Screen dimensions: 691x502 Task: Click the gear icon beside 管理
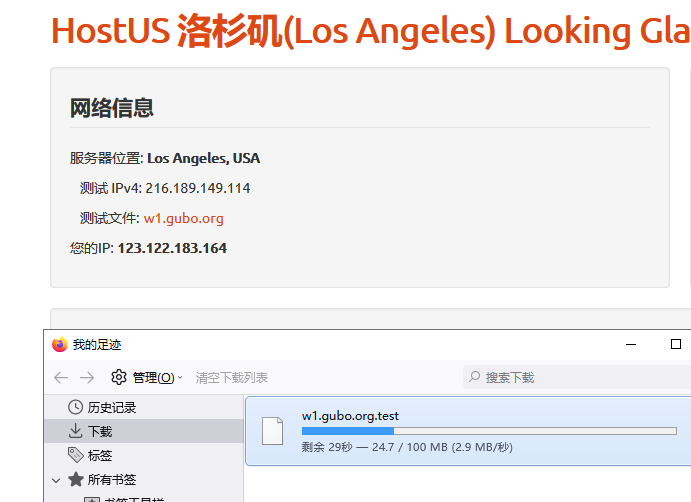tap(119, 377)
